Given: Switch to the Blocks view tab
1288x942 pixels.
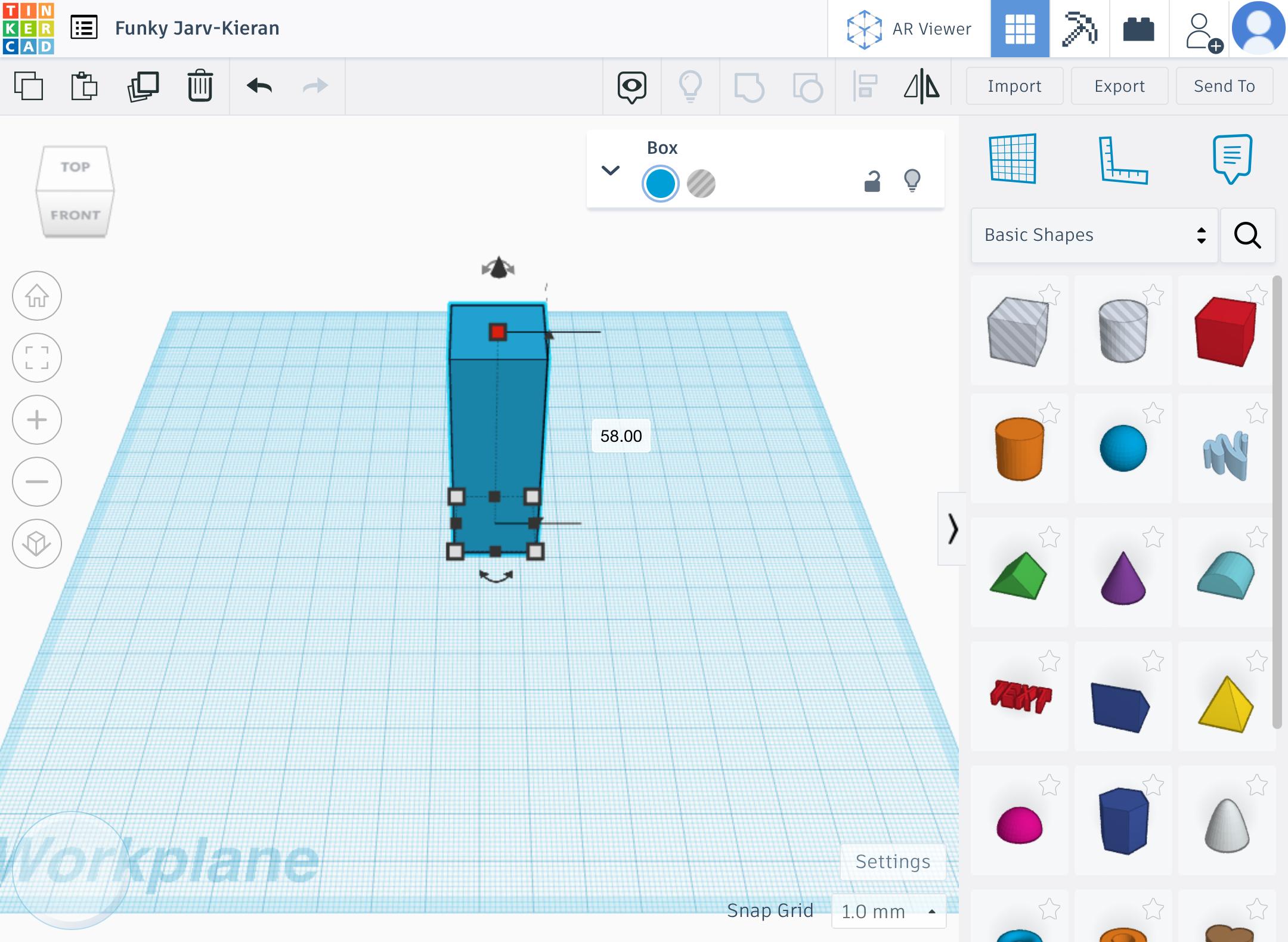Looking at the screenshot, I should (x=1079, y=29).
